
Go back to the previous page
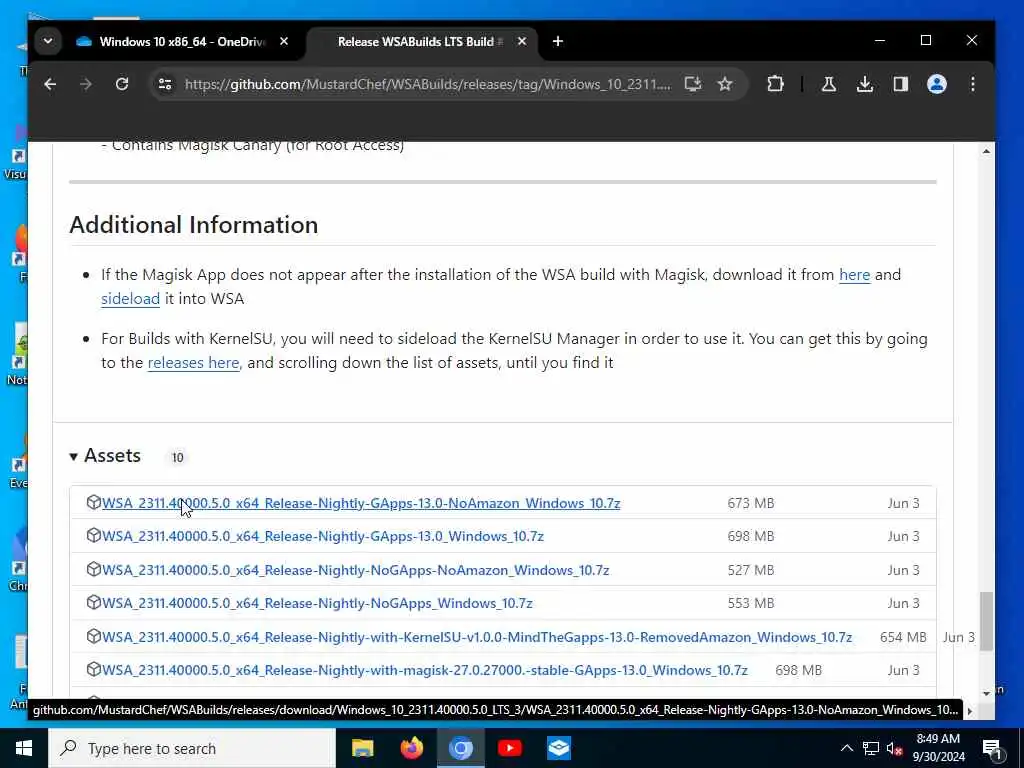[50, 84]
